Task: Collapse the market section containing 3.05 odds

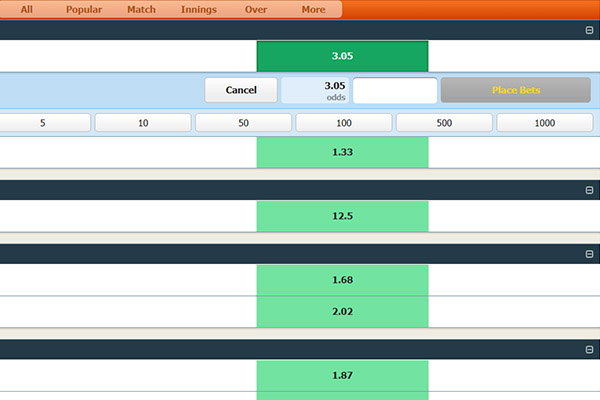Action: tap(589, 31)
